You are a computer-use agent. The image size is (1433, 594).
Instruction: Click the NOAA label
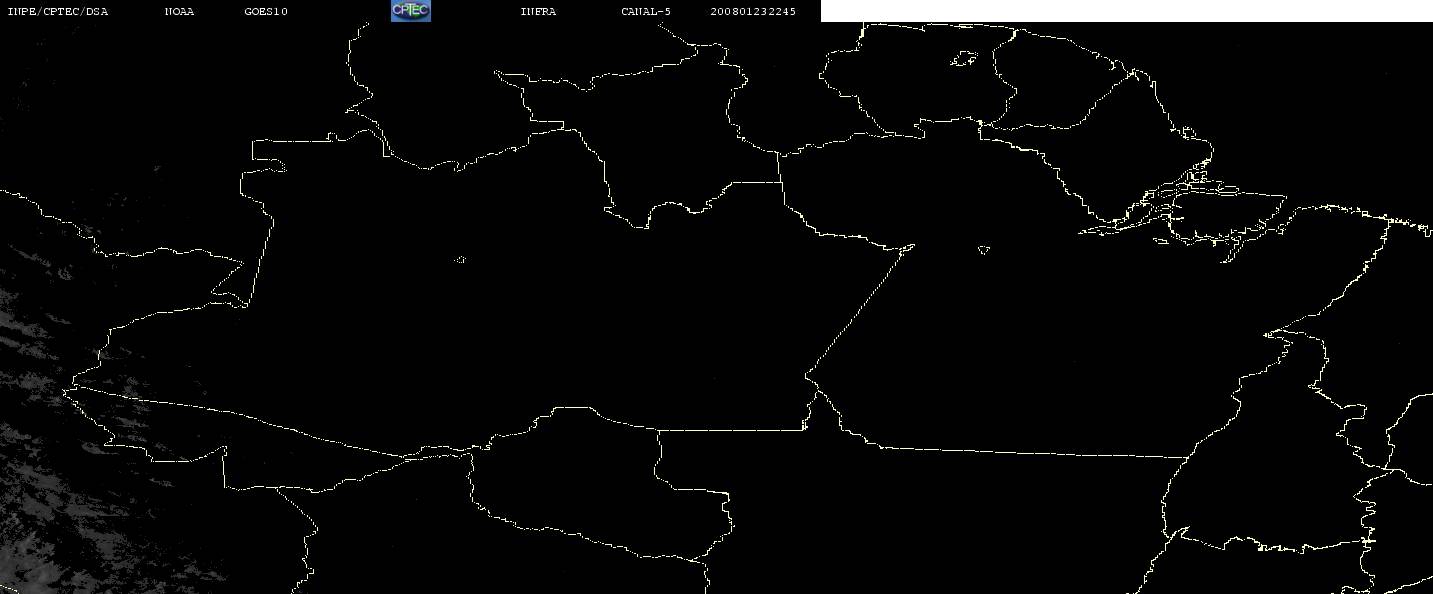[x=179, y=12]
